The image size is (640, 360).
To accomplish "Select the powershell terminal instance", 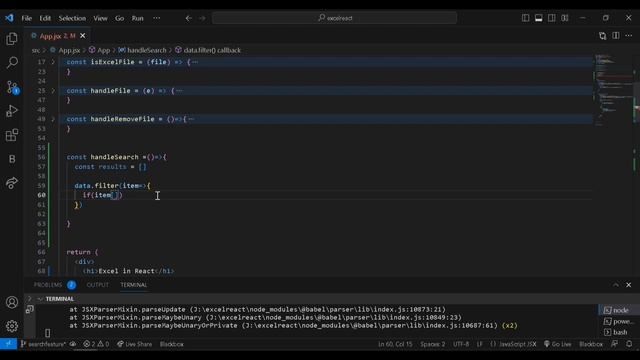I will pos(618,322).
